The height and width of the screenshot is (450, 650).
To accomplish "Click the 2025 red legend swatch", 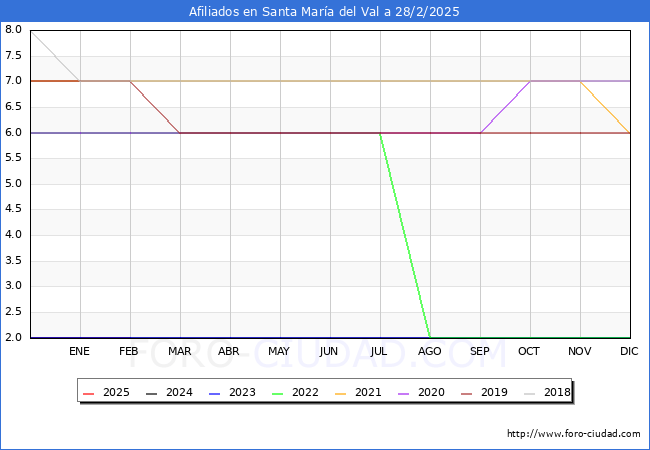I will (x=89, y=393).
